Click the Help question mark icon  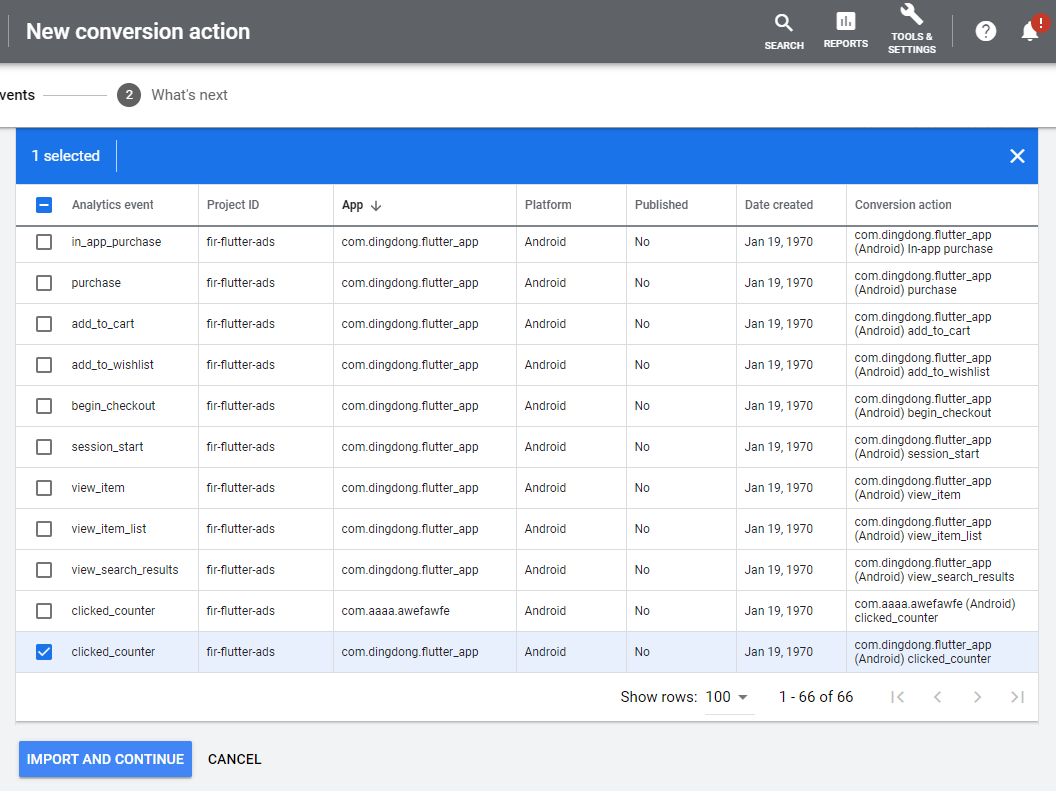(x=986, y=31)
